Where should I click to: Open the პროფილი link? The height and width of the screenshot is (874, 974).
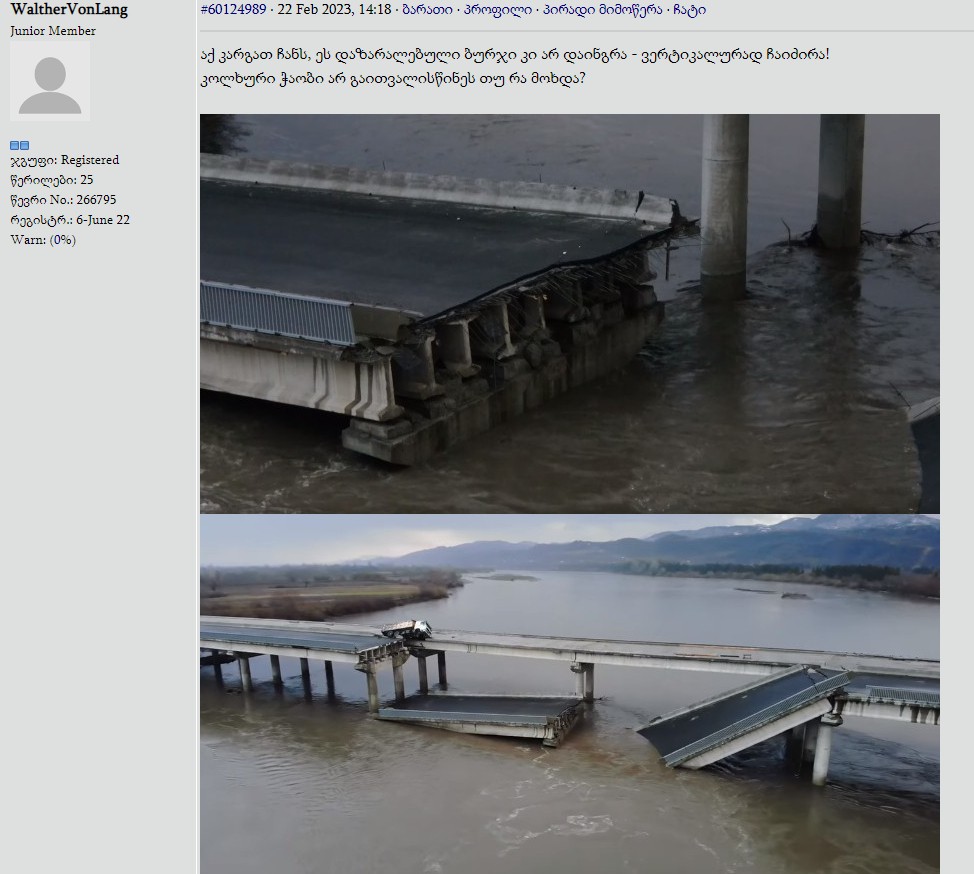pos(498,9)
